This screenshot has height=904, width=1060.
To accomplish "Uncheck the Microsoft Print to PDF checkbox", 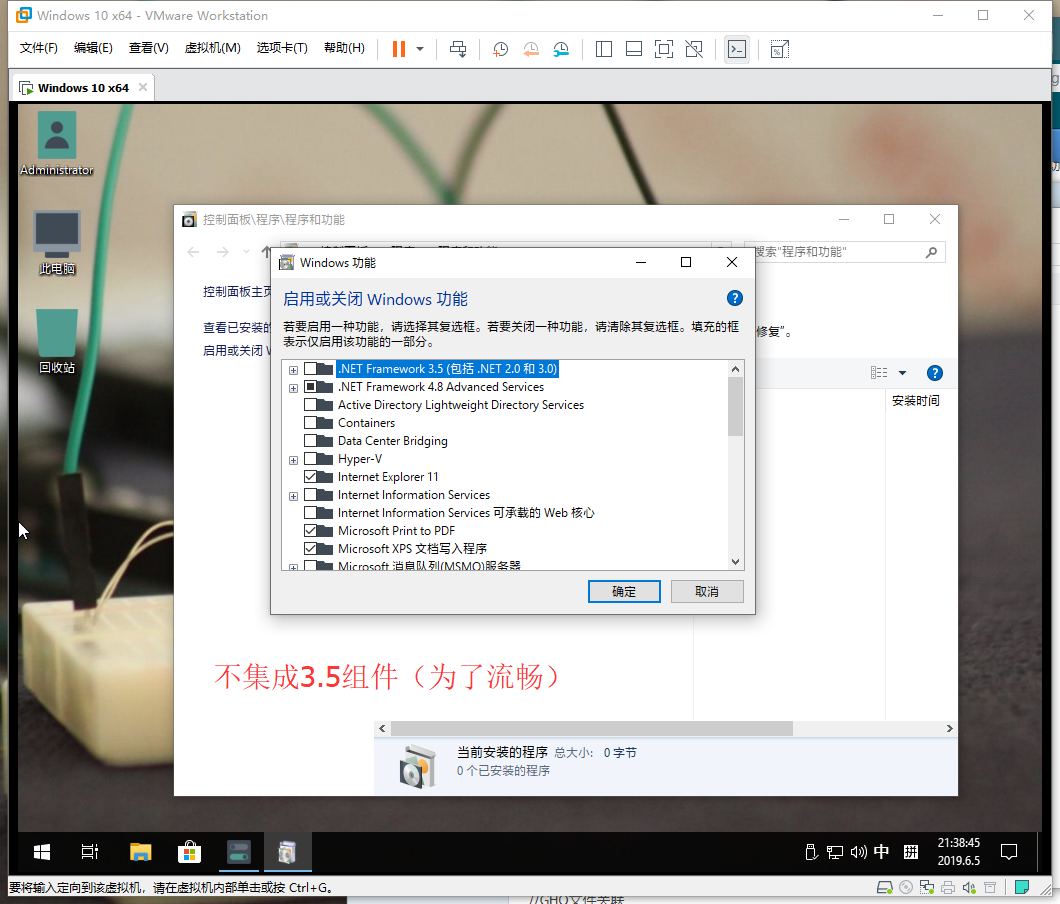I will coord(310,531).
